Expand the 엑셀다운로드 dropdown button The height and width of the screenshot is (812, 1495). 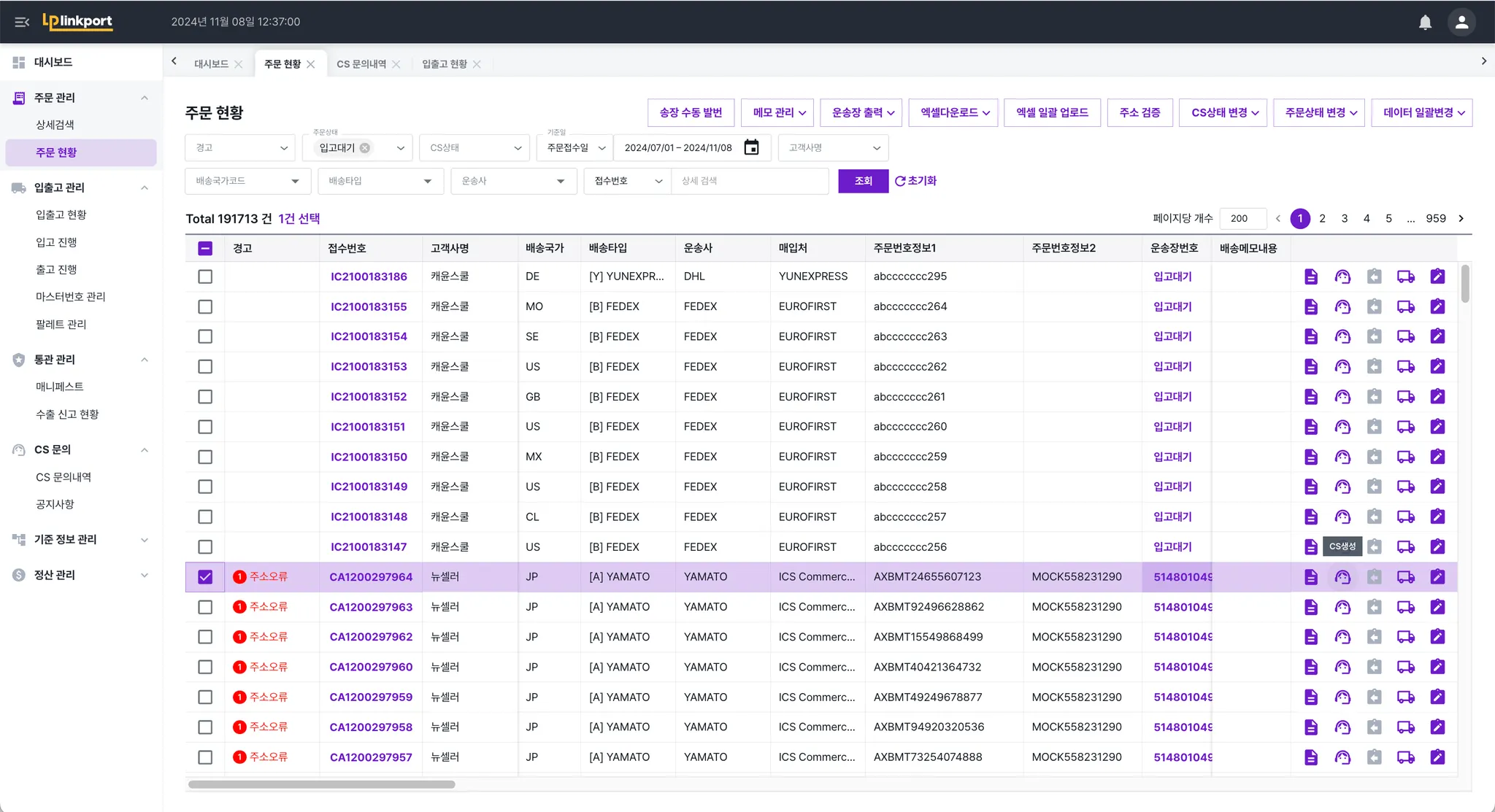953,112
